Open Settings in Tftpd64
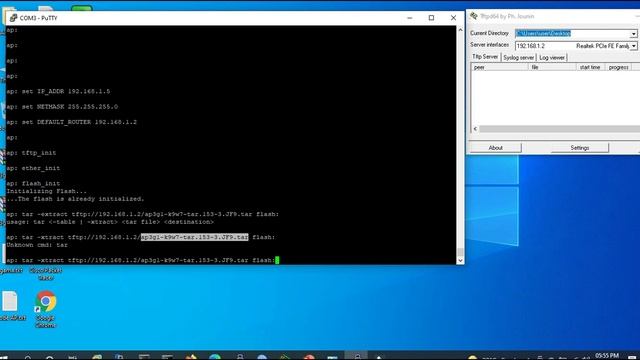Viewport: 640px width, 360px height. pos(580,148)
